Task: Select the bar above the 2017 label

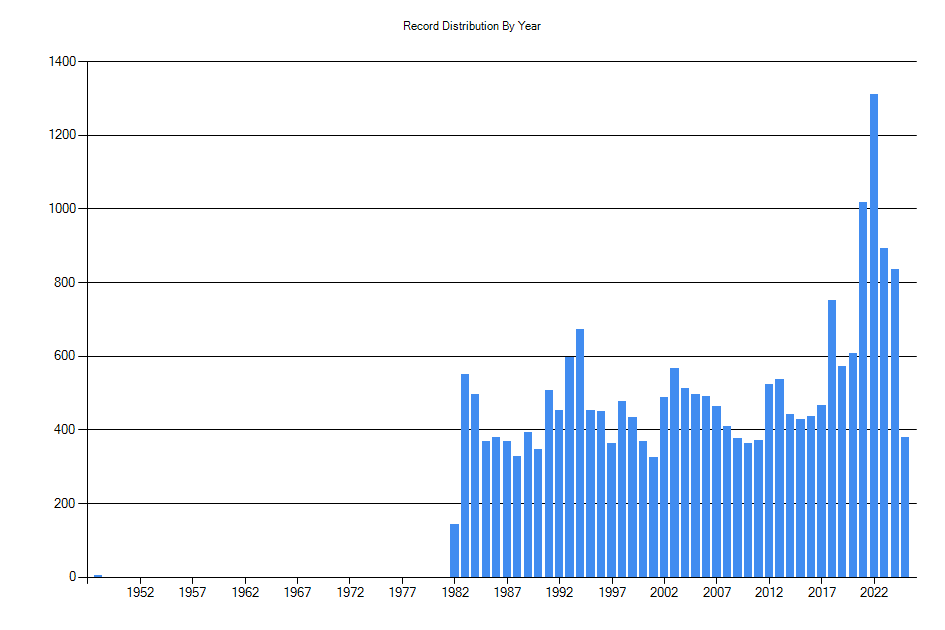Action: tap(821, 491)
